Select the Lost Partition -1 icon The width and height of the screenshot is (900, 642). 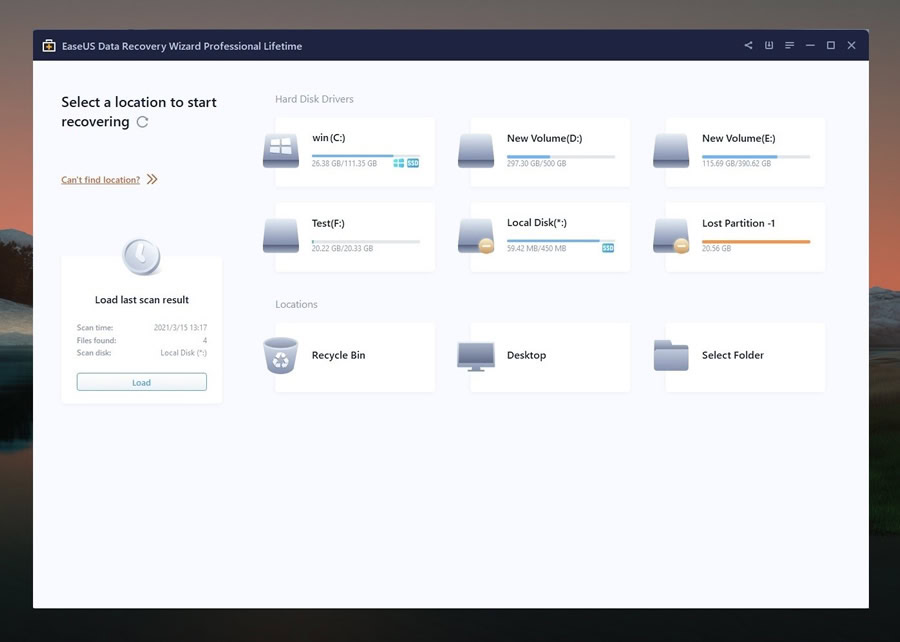coord(671,236)
